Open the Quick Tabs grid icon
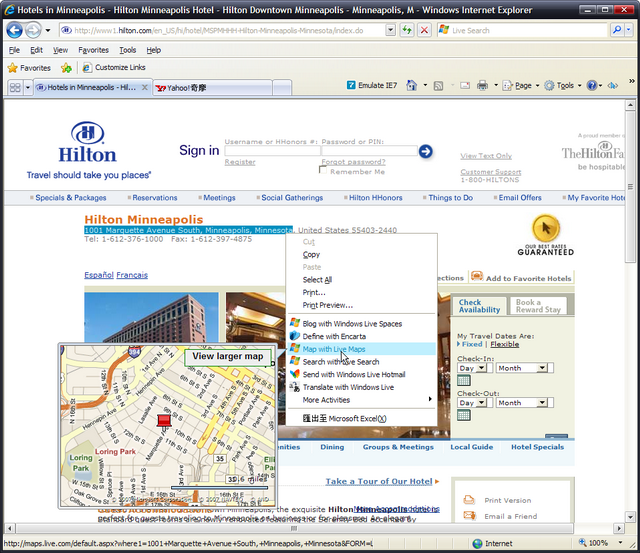The image size is (640, 553). click(15, 87)
